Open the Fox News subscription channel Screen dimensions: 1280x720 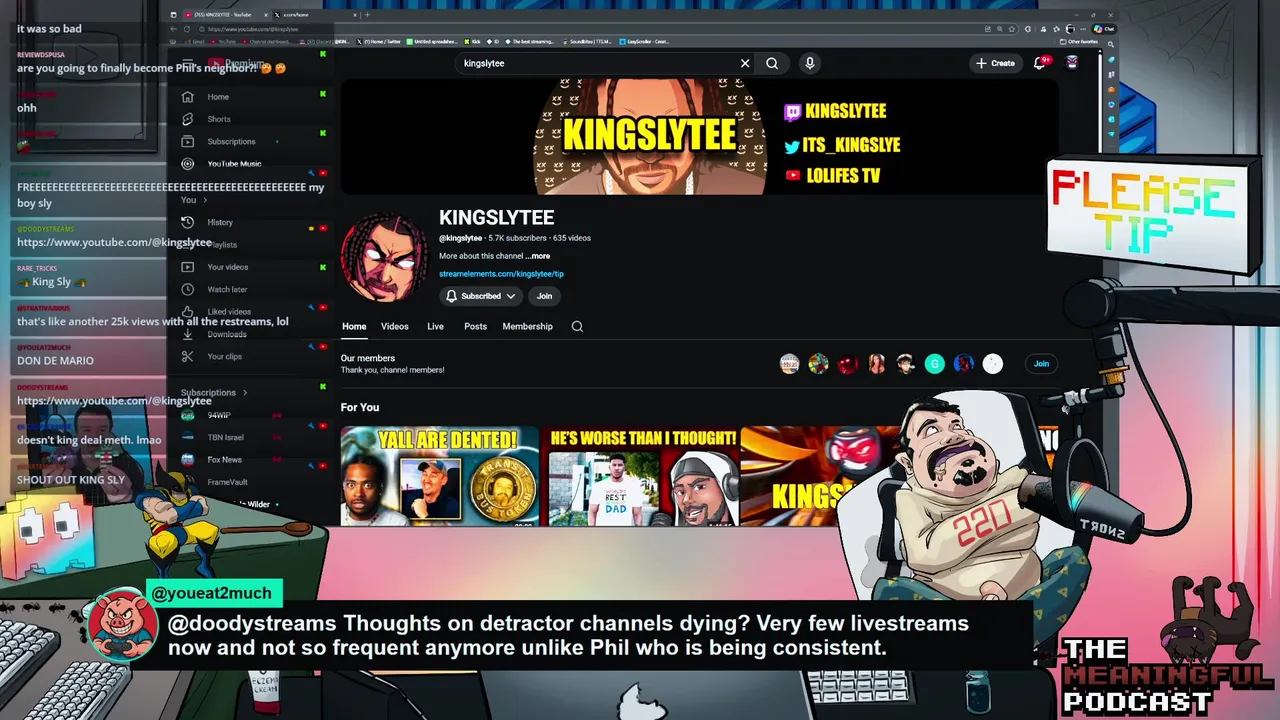pos(224,460)
